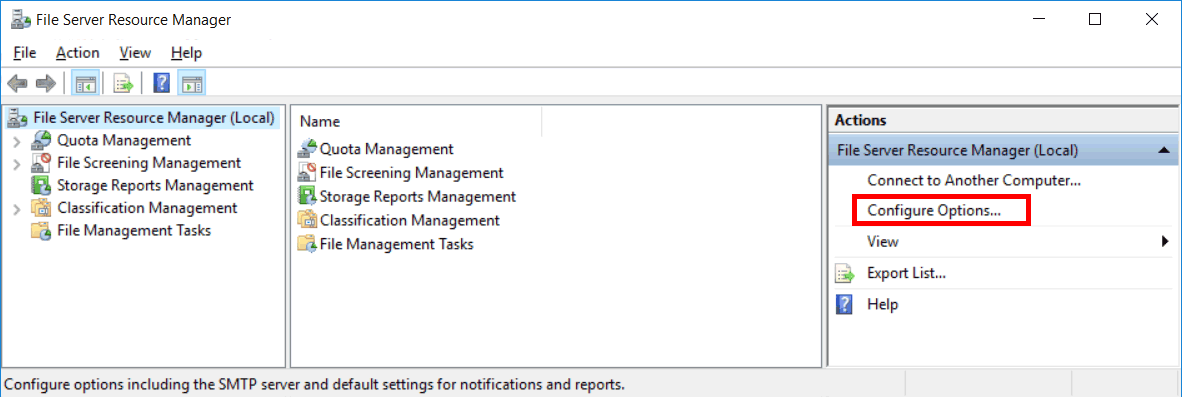Maximize the File Server Resource Manager window

point(1095,20)
